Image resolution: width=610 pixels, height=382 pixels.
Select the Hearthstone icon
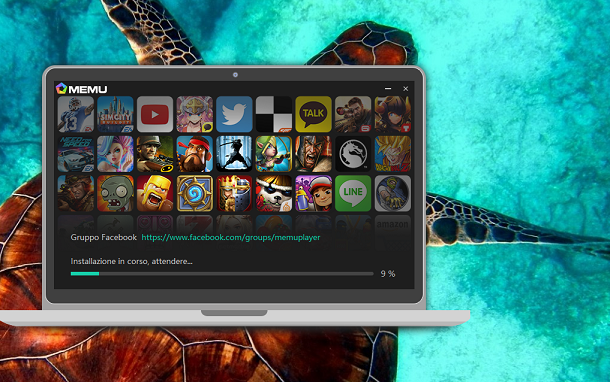pos(195,193)
